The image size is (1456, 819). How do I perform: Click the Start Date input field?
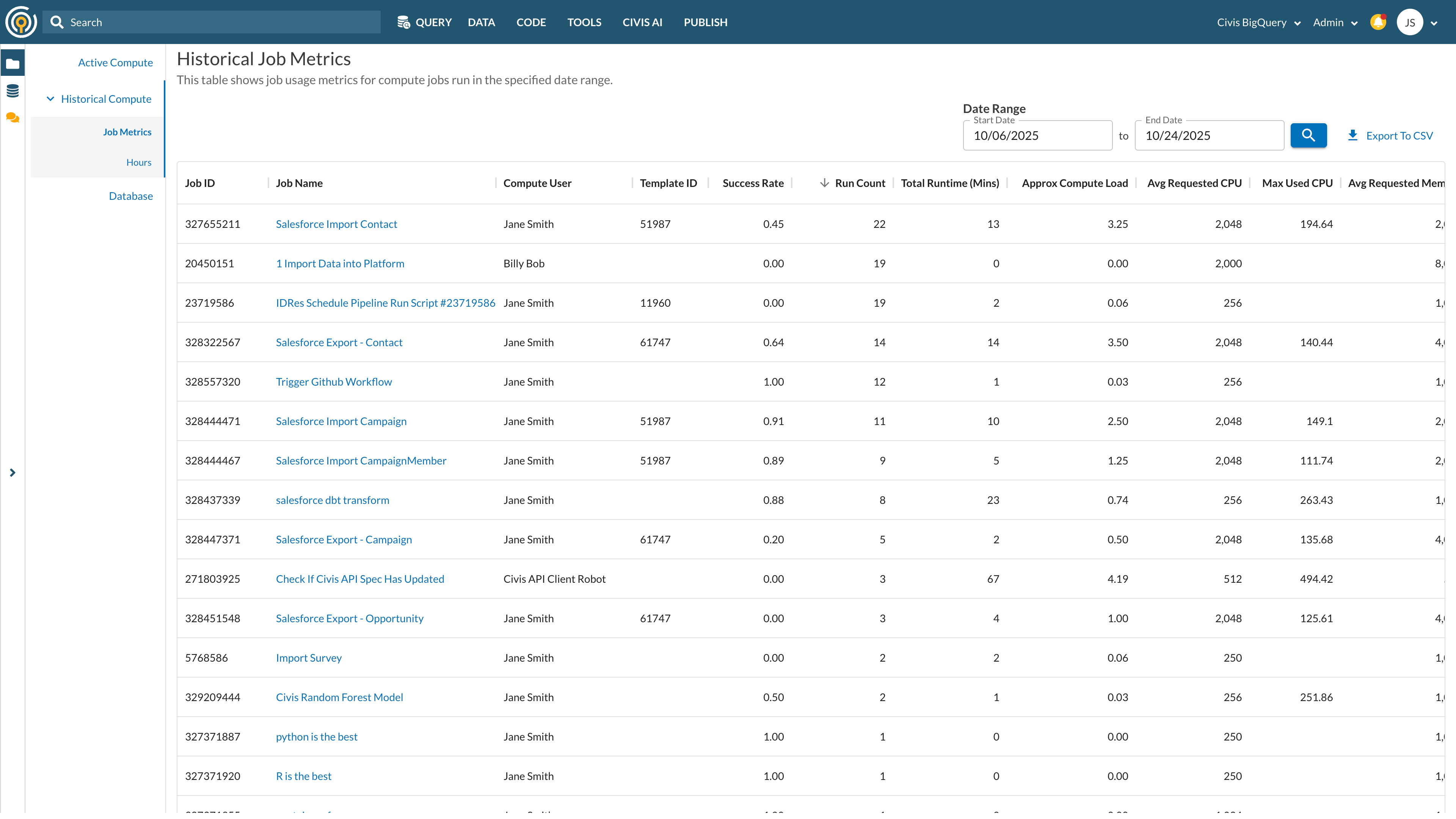[x=1037, y=136]
